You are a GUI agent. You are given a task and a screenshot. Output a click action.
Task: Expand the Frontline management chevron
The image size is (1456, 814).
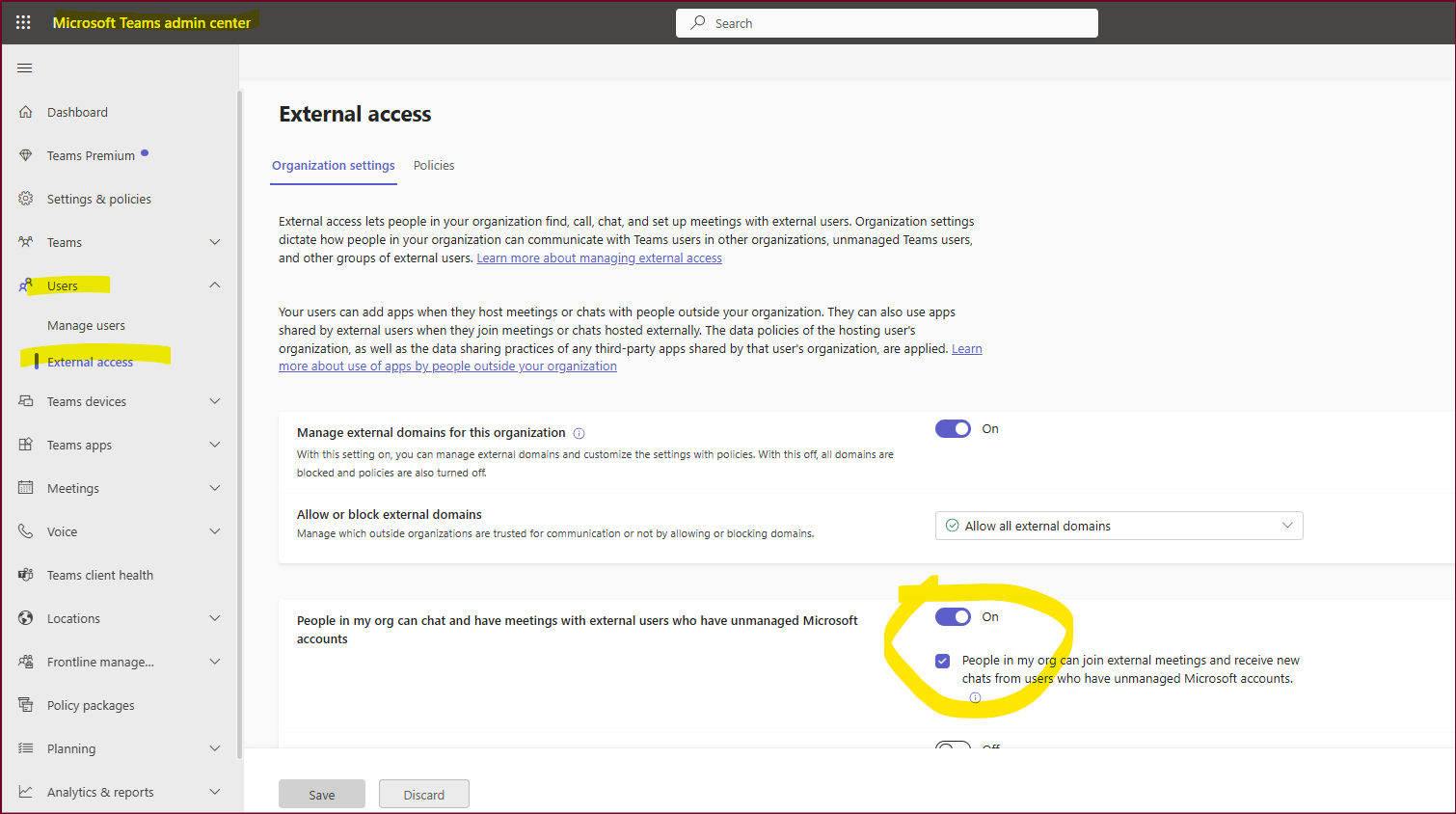click(x=215, y=662)
